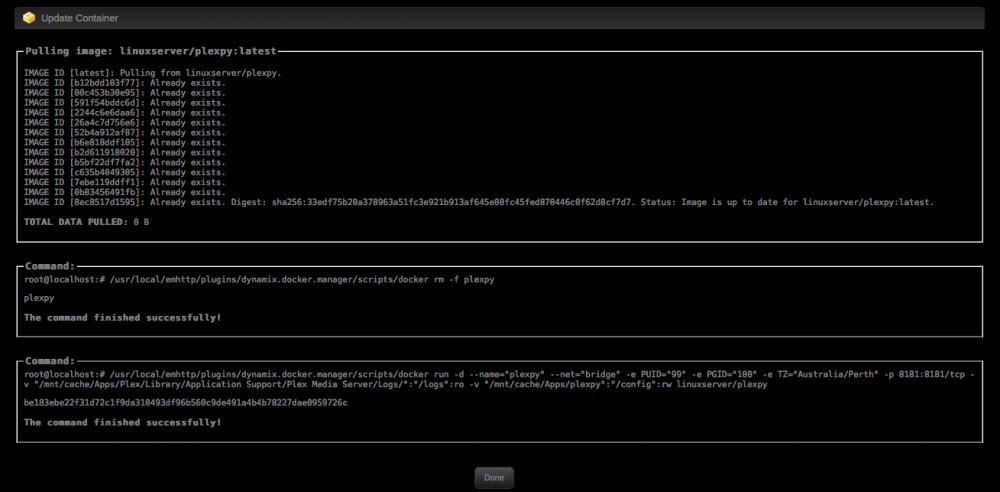Click the image ID 52b4a912af87 line

(x=124, y=133)
